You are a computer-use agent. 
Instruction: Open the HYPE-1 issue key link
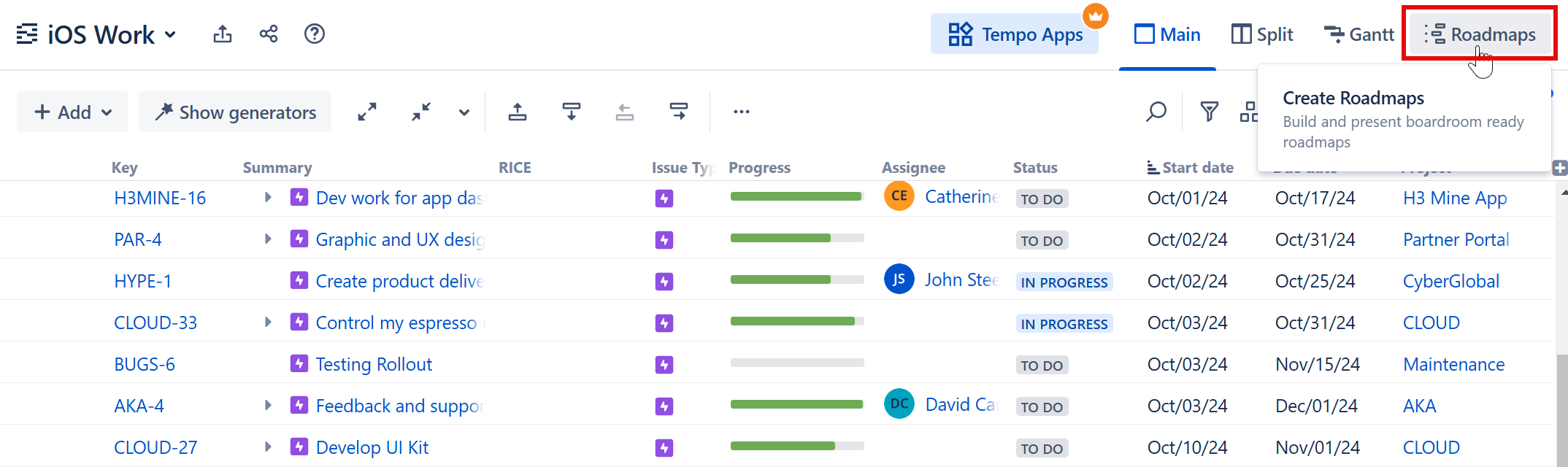tap(143, 282)
